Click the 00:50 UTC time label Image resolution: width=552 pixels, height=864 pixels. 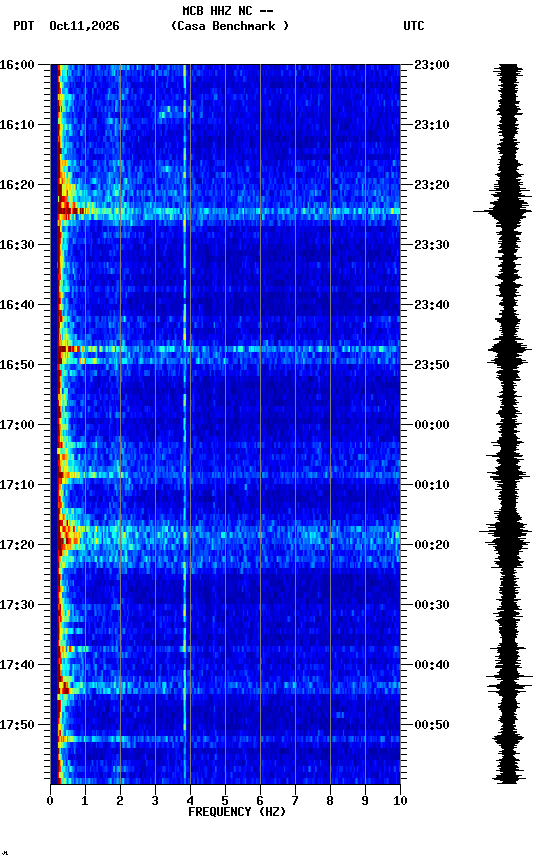click(432, 726)
